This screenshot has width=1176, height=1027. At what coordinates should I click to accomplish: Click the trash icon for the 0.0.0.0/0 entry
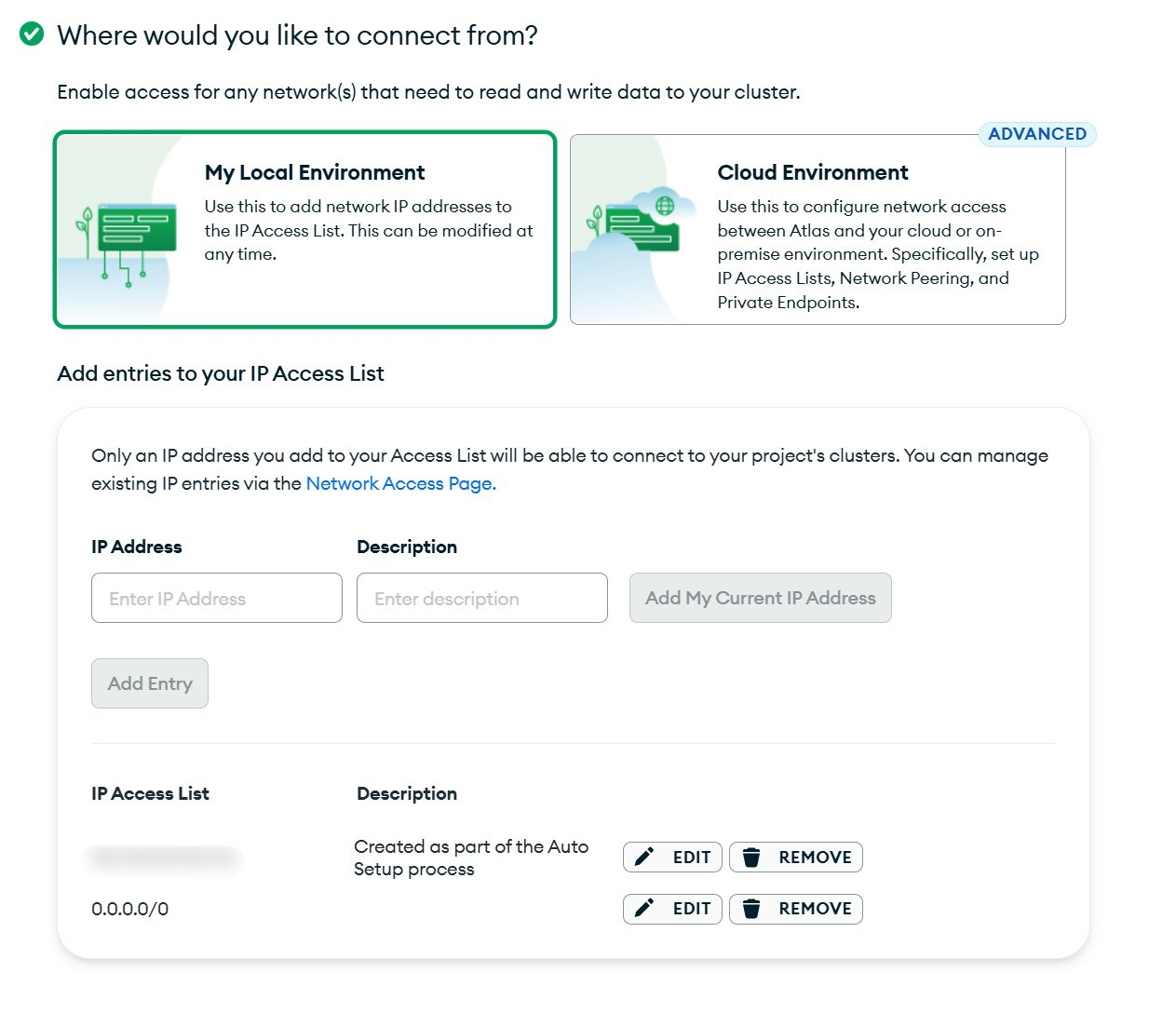(751, 908)
